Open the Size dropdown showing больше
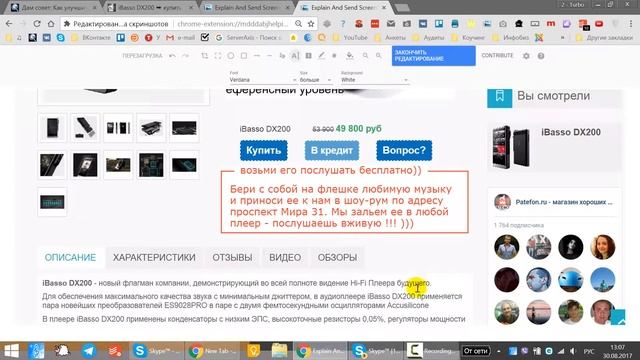The width and height of the screenshot is (640, 360). tap(316, 80)
